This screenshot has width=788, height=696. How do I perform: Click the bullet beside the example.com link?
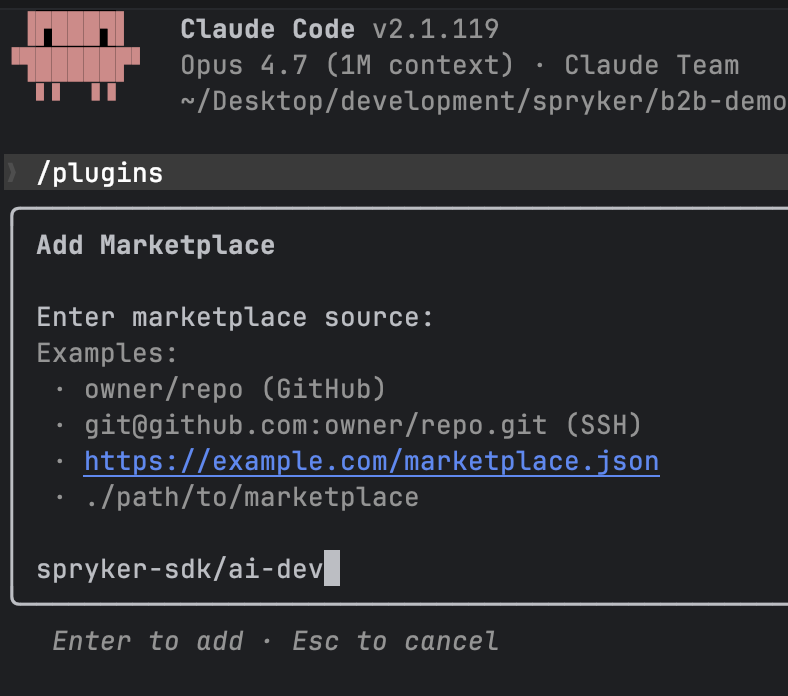coord(60,461)
